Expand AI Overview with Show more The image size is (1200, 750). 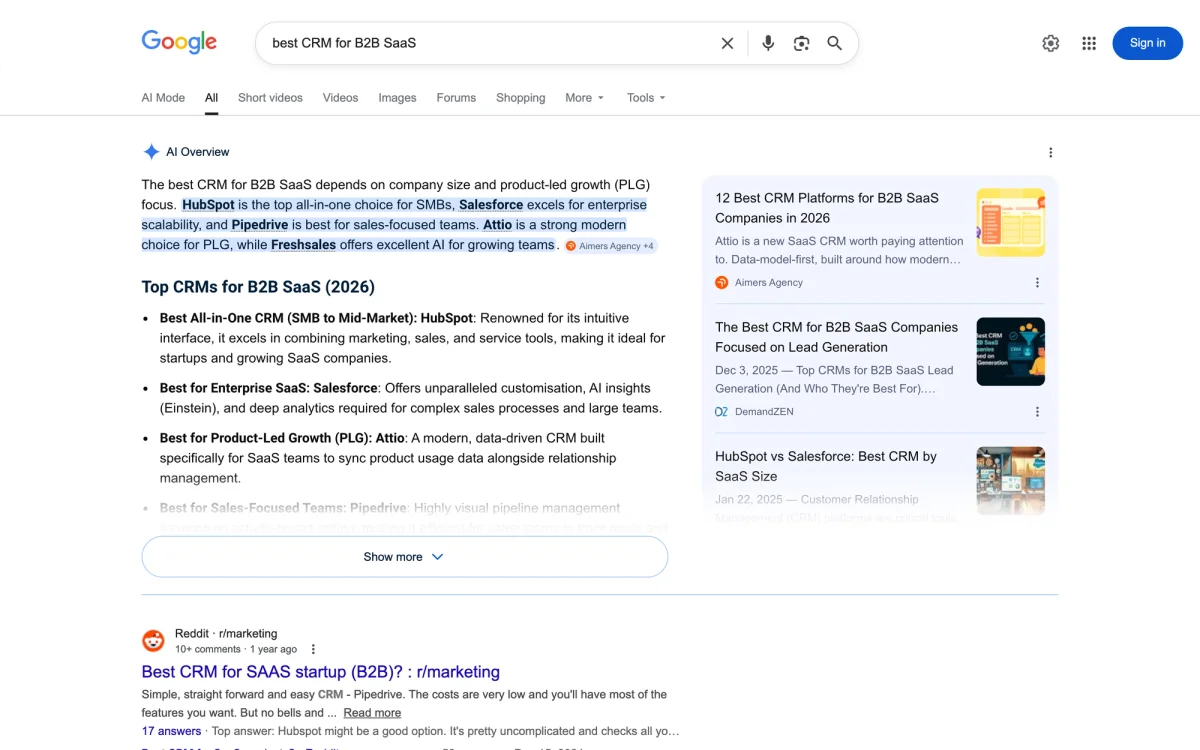(404, 557)
